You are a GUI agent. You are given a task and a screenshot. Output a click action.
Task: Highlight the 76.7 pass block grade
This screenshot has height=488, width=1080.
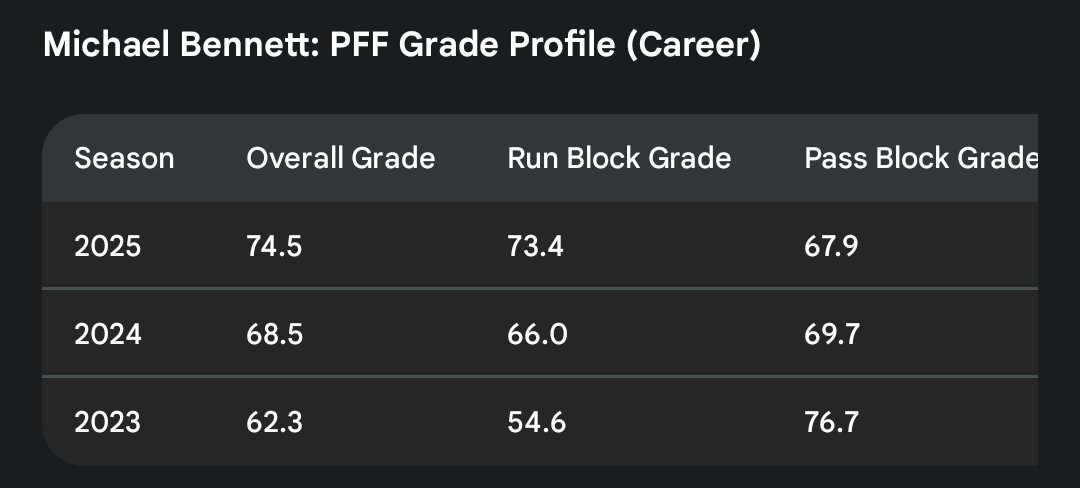(x=831, y=421)
